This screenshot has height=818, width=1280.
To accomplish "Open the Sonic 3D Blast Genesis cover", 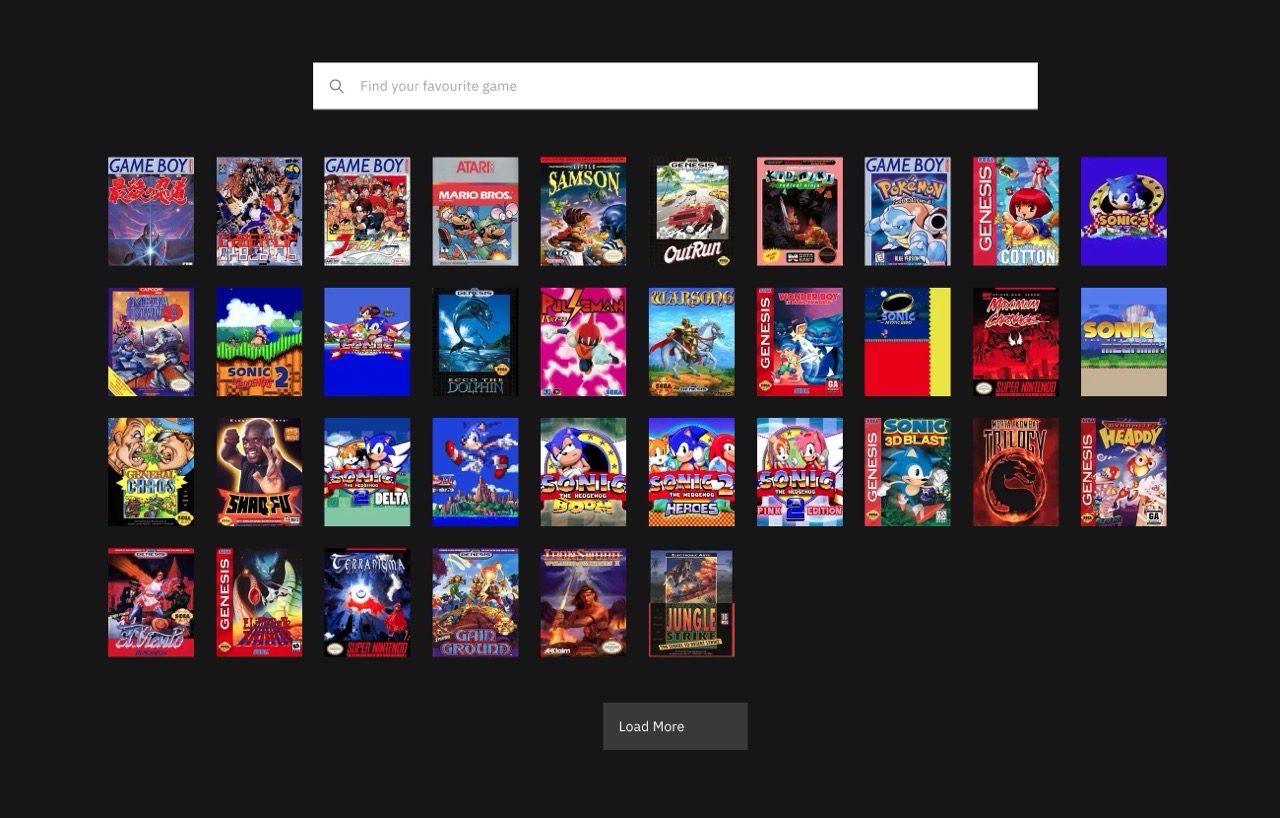I will [x=908, y=472].
